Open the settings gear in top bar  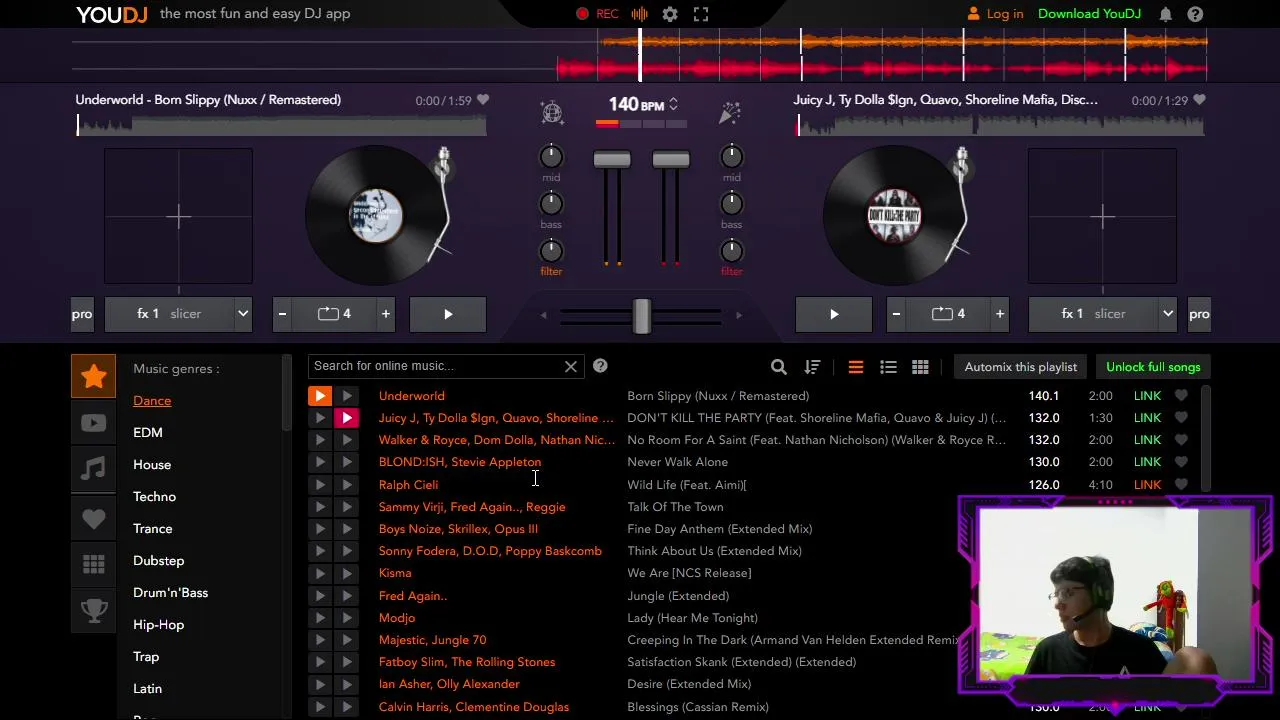click(x=670, y=14)
